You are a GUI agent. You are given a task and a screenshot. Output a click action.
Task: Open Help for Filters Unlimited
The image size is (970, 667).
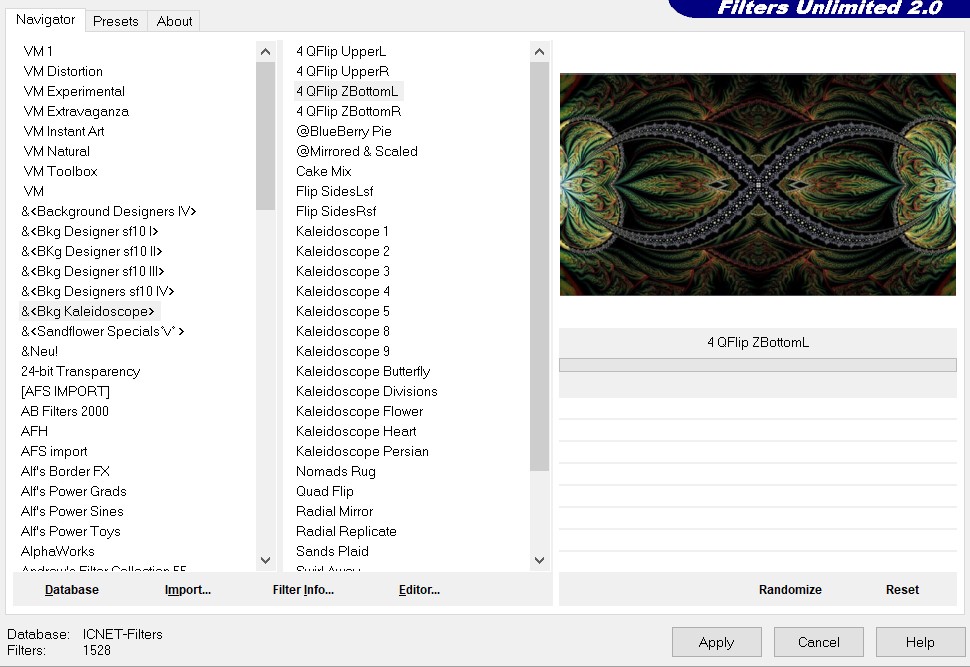point(920,642)
